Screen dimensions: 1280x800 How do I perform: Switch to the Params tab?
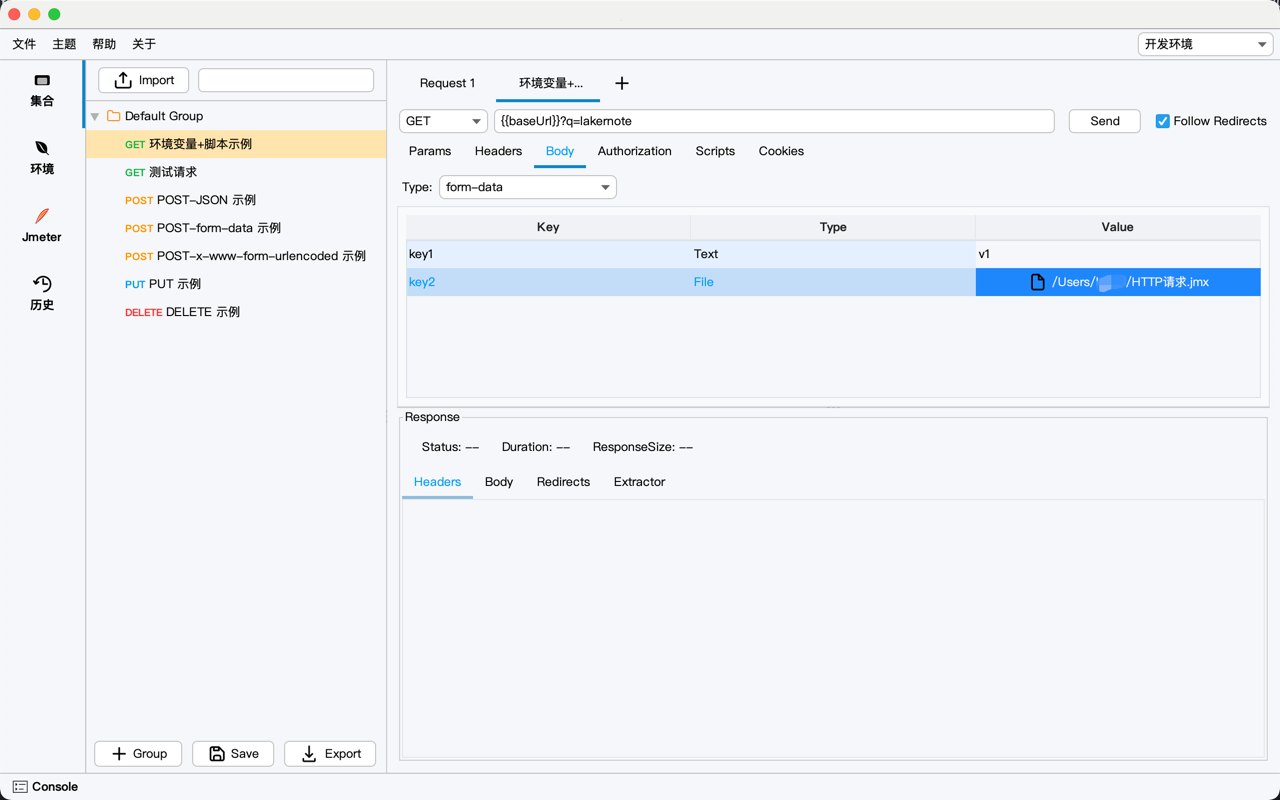click(430, 151)
